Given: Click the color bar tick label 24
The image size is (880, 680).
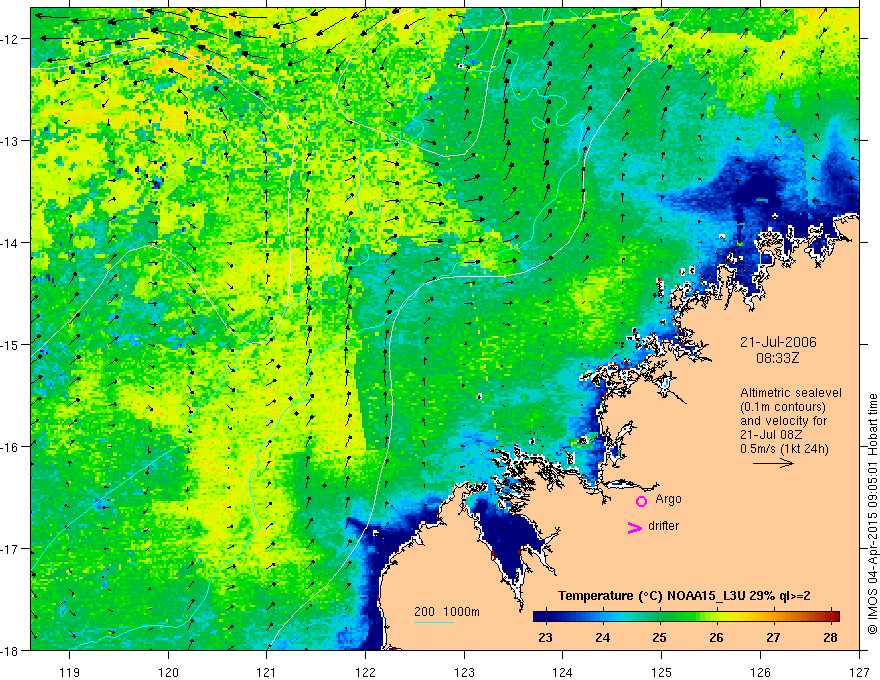Looking at the screenshot, I should [x=602, y=637].
